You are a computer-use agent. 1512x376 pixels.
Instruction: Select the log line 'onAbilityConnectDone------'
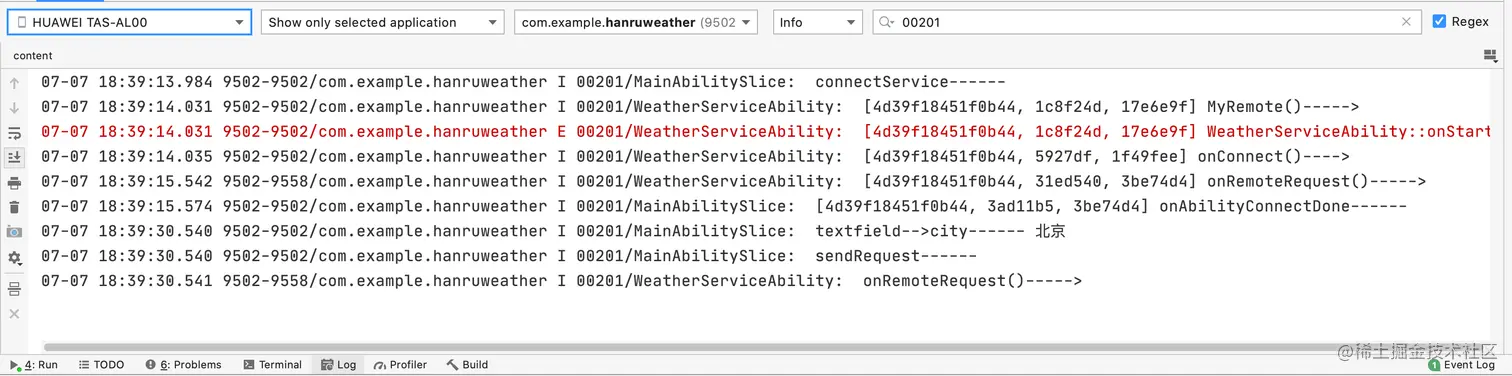724,206
